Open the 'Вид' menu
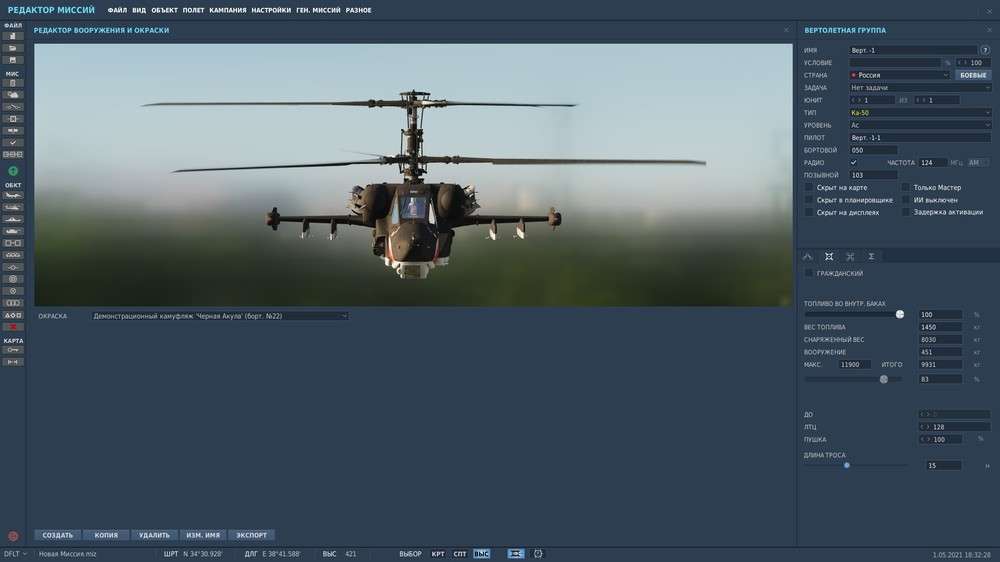1000x562 pixels. (x=139, y=10)
